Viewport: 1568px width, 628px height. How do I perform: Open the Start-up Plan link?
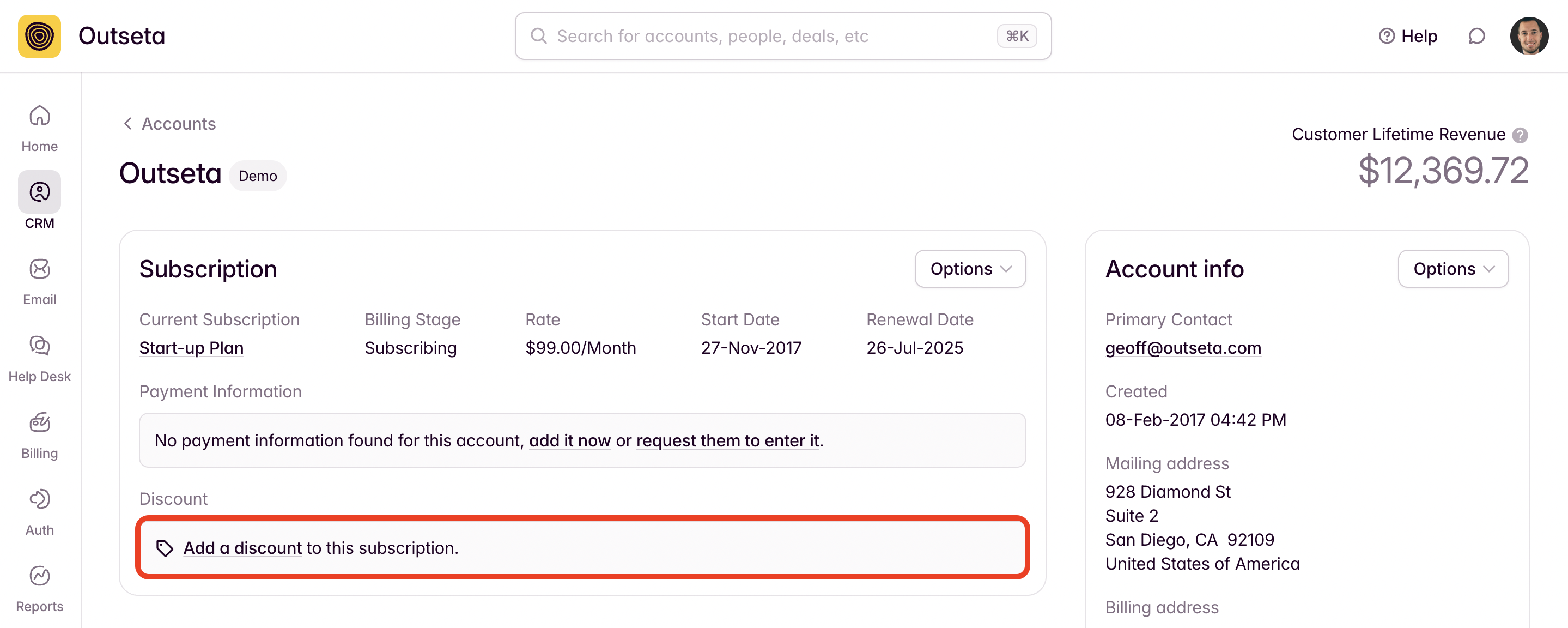click(191, 348)
